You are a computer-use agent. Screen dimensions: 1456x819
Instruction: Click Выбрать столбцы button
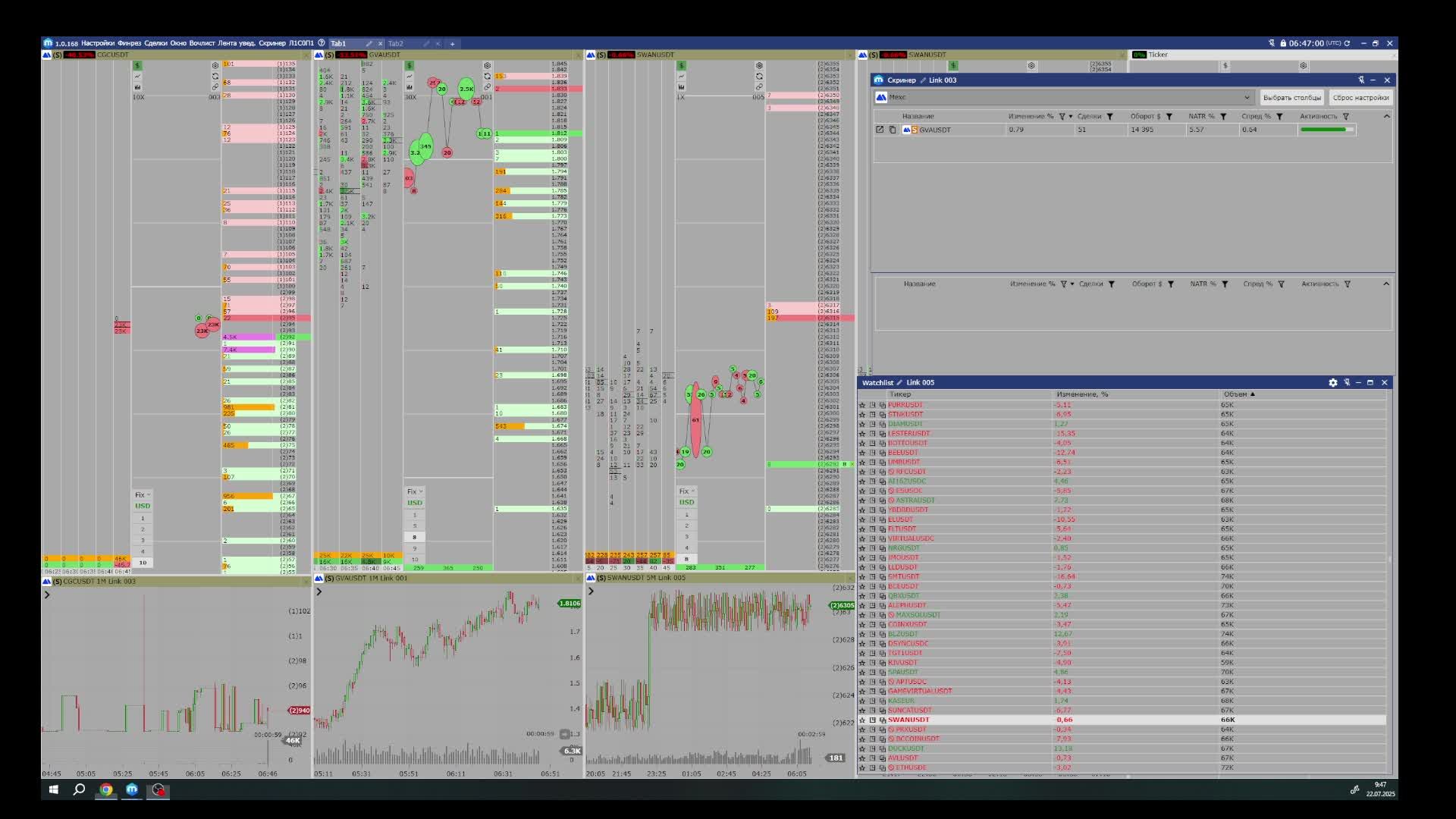1291,98
